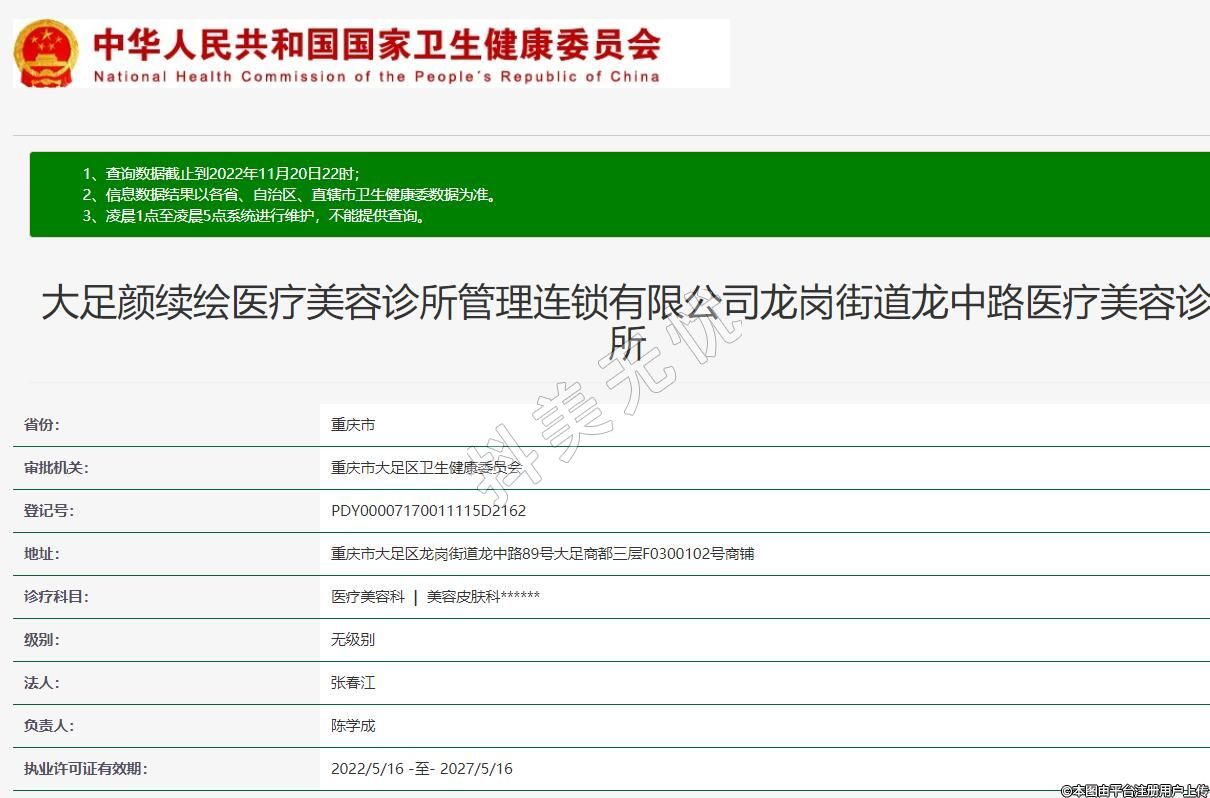Click the address value 龙中路89号大足商都

(542, 554)
